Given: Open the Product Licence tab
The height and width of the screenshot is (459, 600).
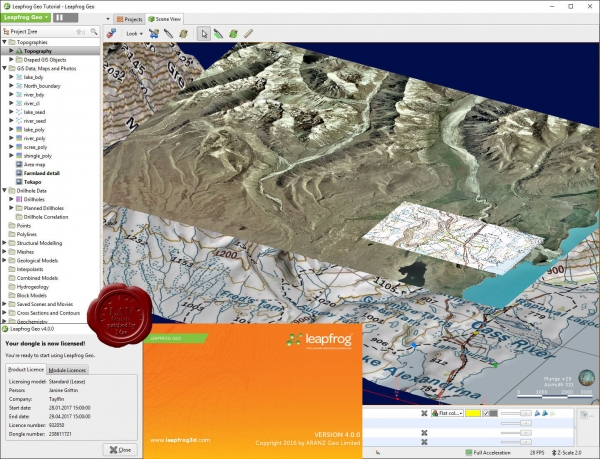Looking at the screenshot, I should point(26,369).
